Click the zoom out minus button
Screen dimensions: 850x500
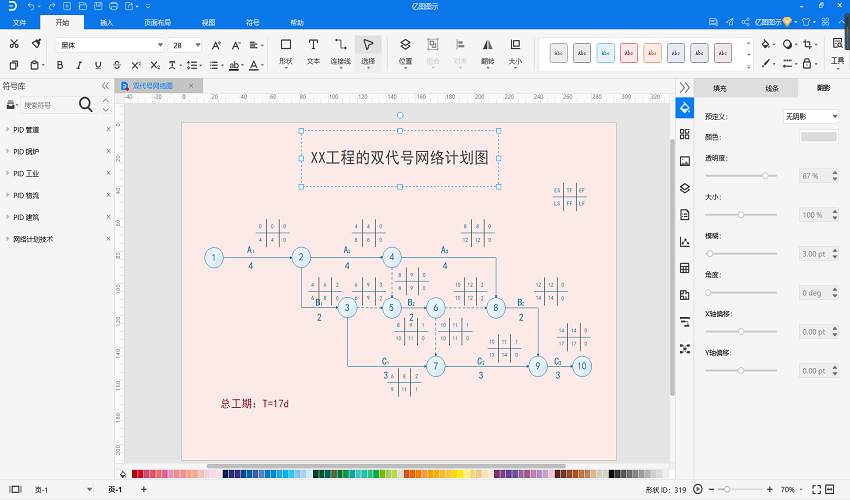click(x=712, y=489)
